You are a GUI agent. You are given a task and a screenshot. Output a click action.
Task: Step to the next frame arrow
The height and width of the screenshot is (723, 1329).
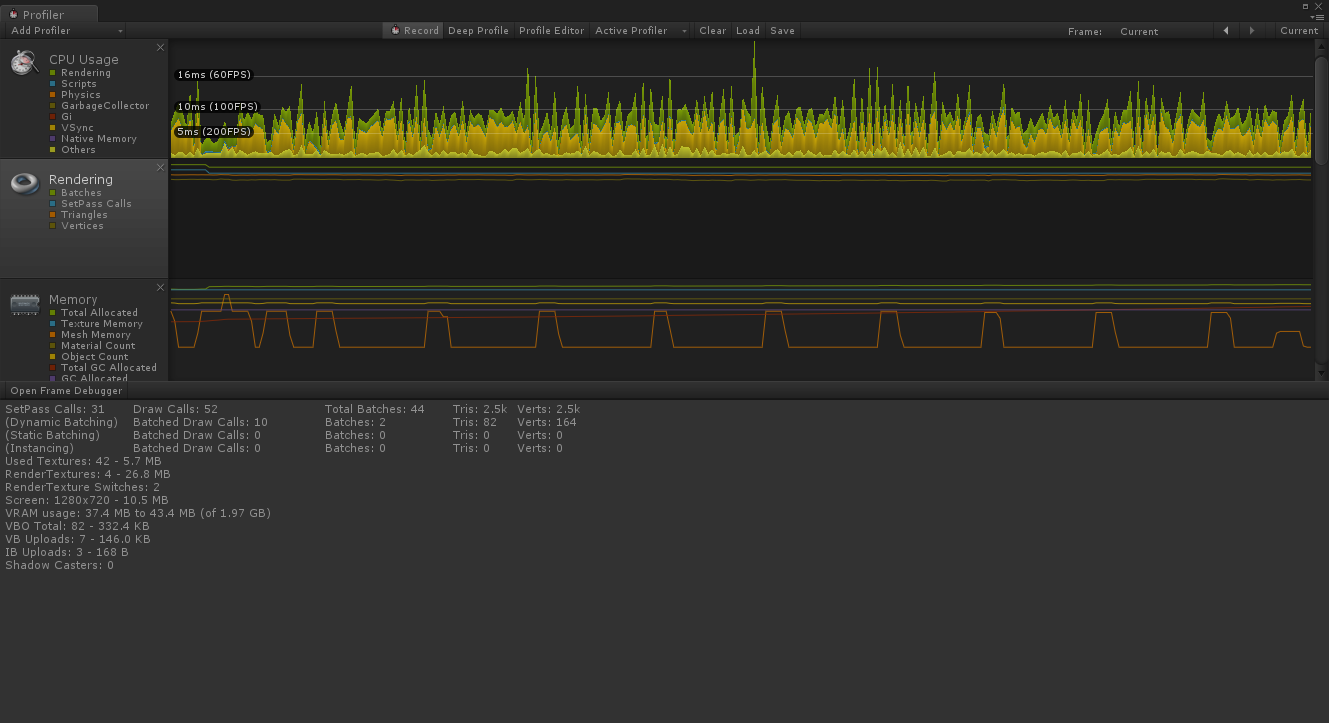1252,31
